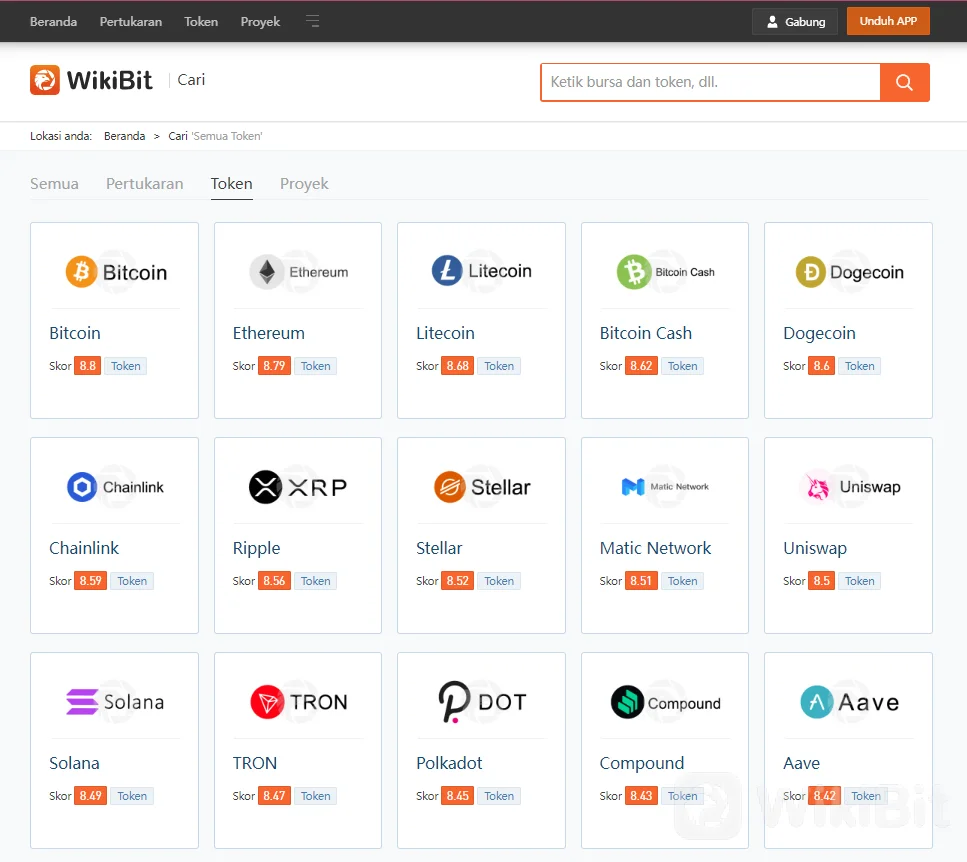This screenshot has width=967, height=862.
Task: Click the Solana logo image
Action: click(x=115, y=702)
